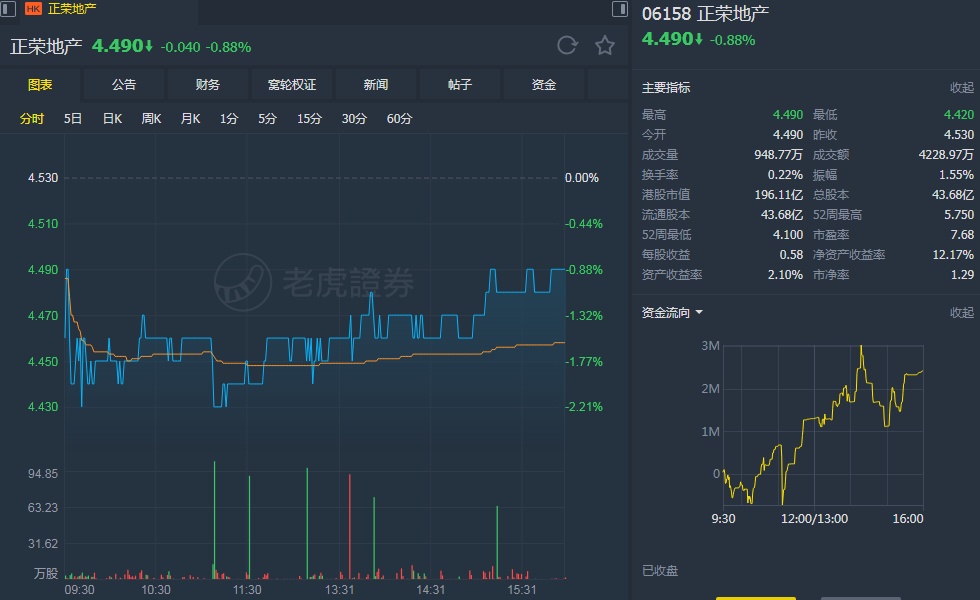Click the 市盈率 value 7.68

[962, 234]
